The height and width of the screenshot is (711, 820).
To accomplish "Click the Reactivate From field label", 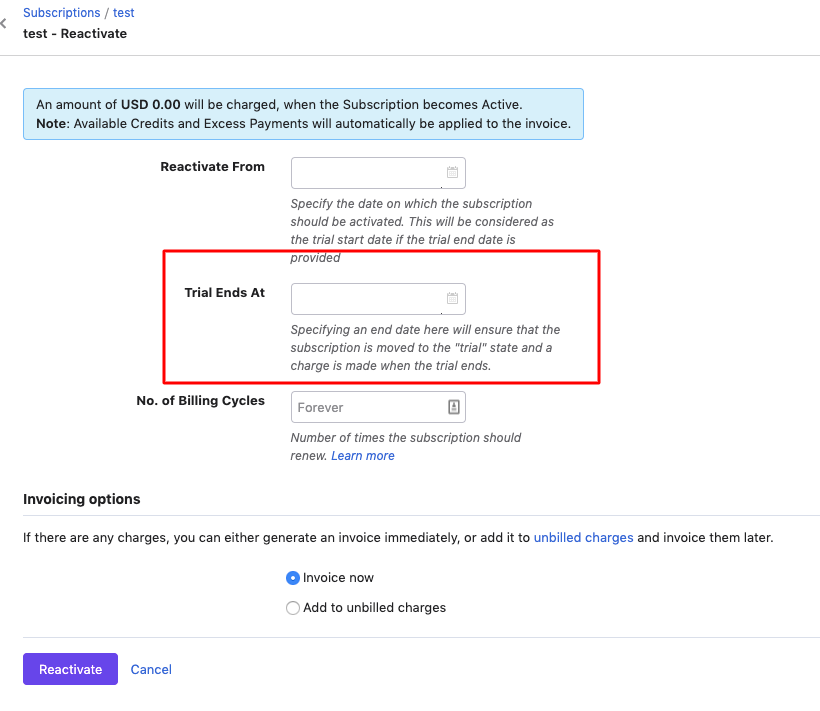I will (212, 167).
